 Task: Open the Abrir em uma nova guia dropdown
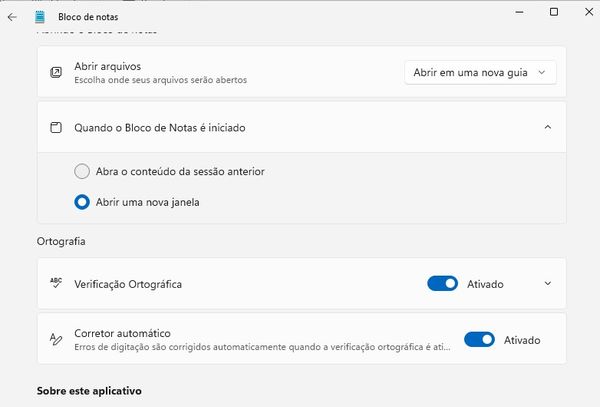coord(480,72)
